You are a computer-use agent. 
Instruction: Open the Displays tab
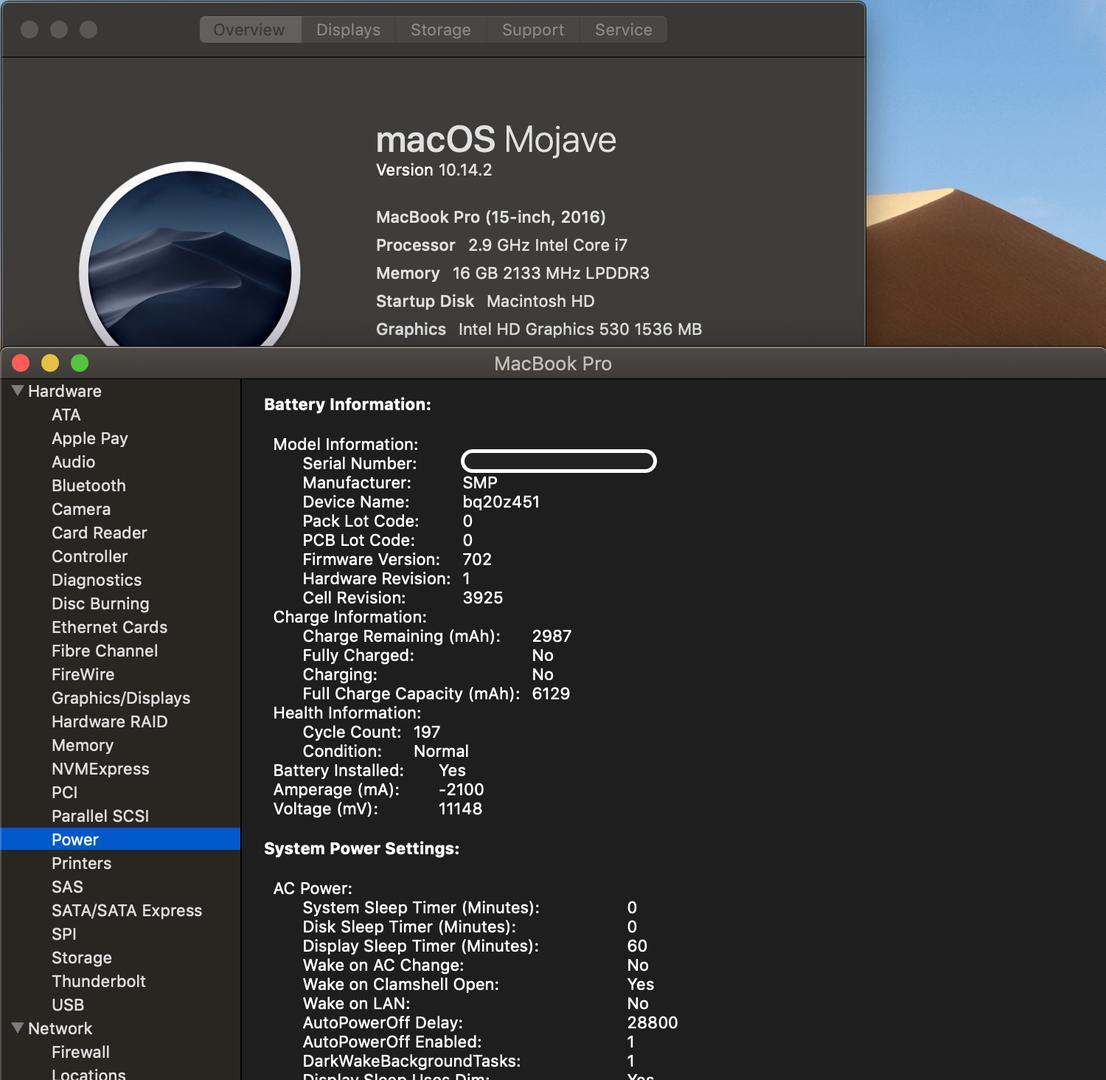(x=348, y=30)
